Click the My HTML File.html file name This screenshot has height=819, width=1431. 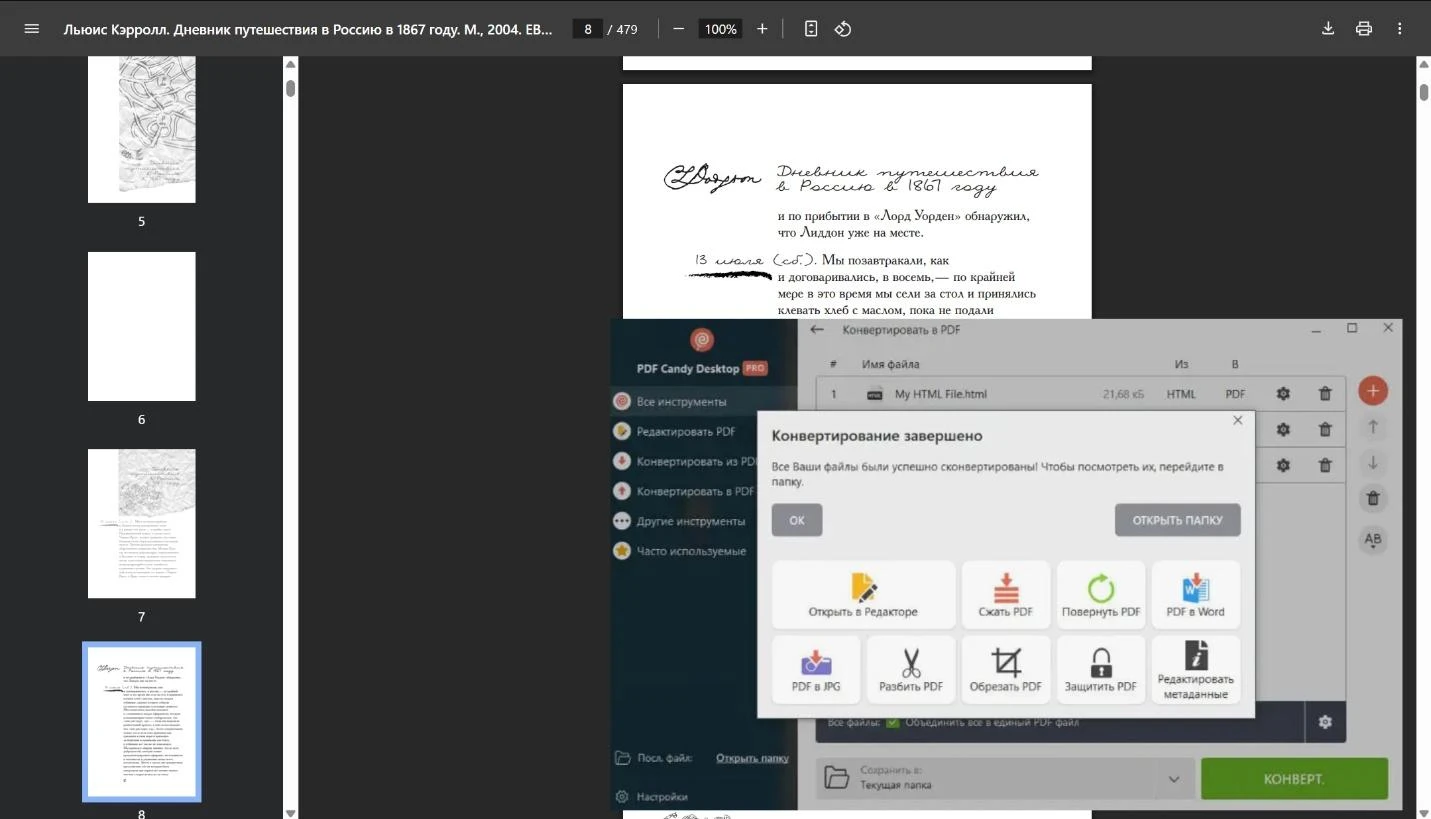(x=940, y=394)
